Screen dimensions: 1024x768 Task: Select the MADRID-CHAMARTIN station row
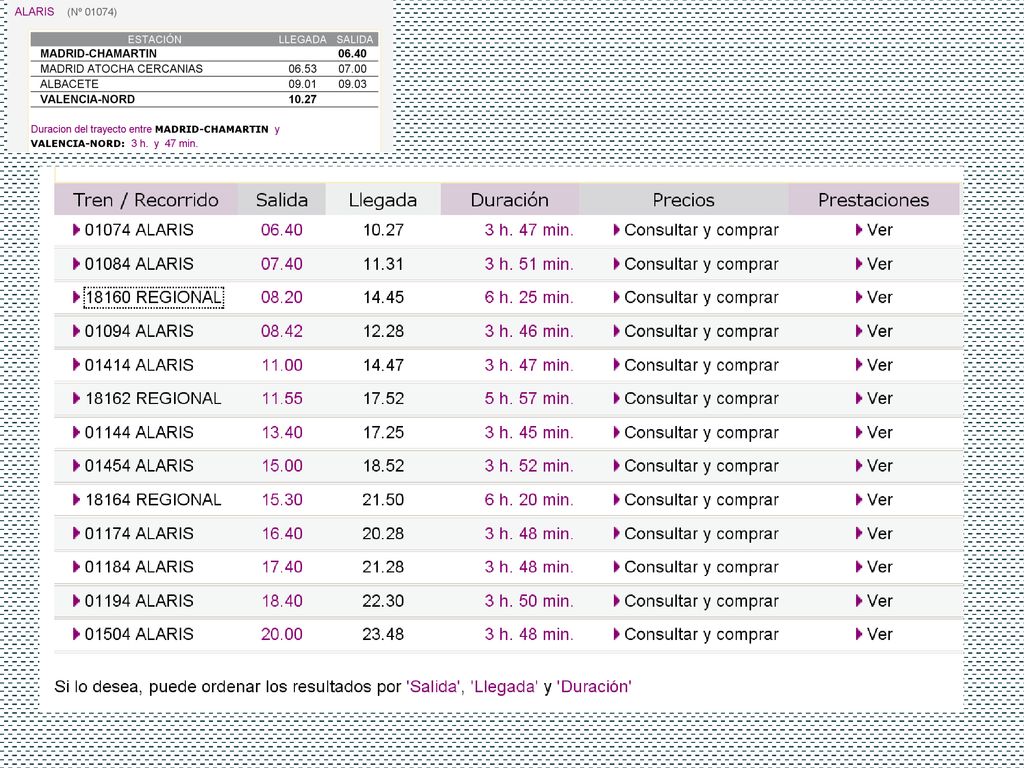pyautogui.click(x=204, y=54)
